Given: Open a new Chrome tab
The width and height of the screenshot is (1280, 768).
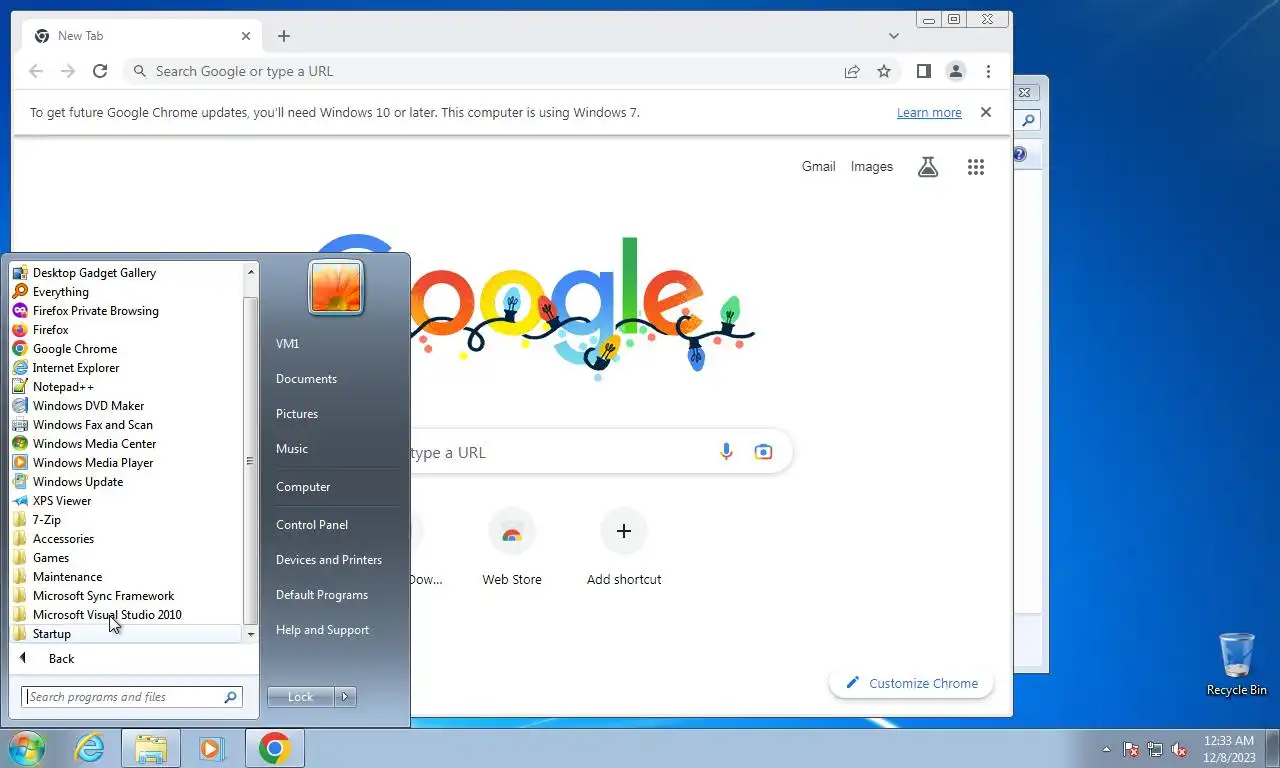Looking at the screenshot, I should pyautogui.click(x=284, y=36).
